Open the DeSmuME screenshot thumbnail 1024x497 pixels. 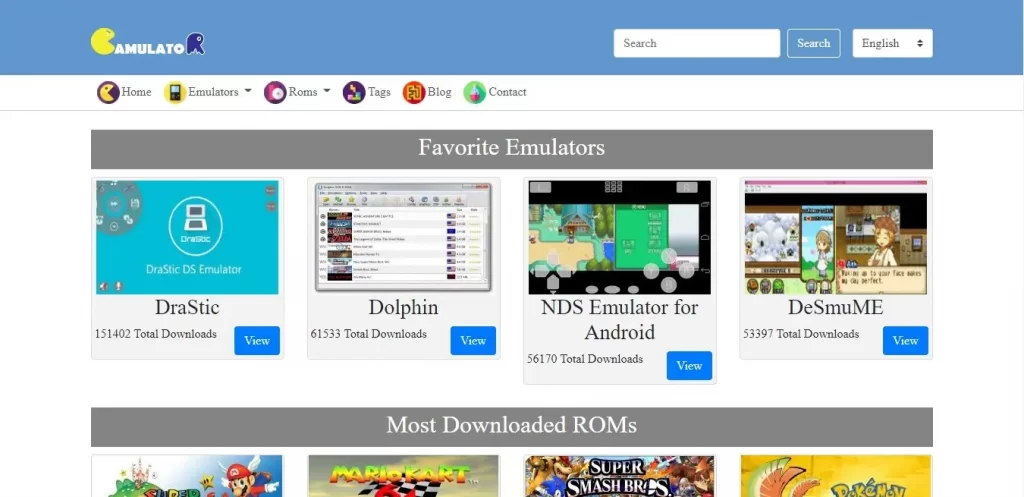836,237
